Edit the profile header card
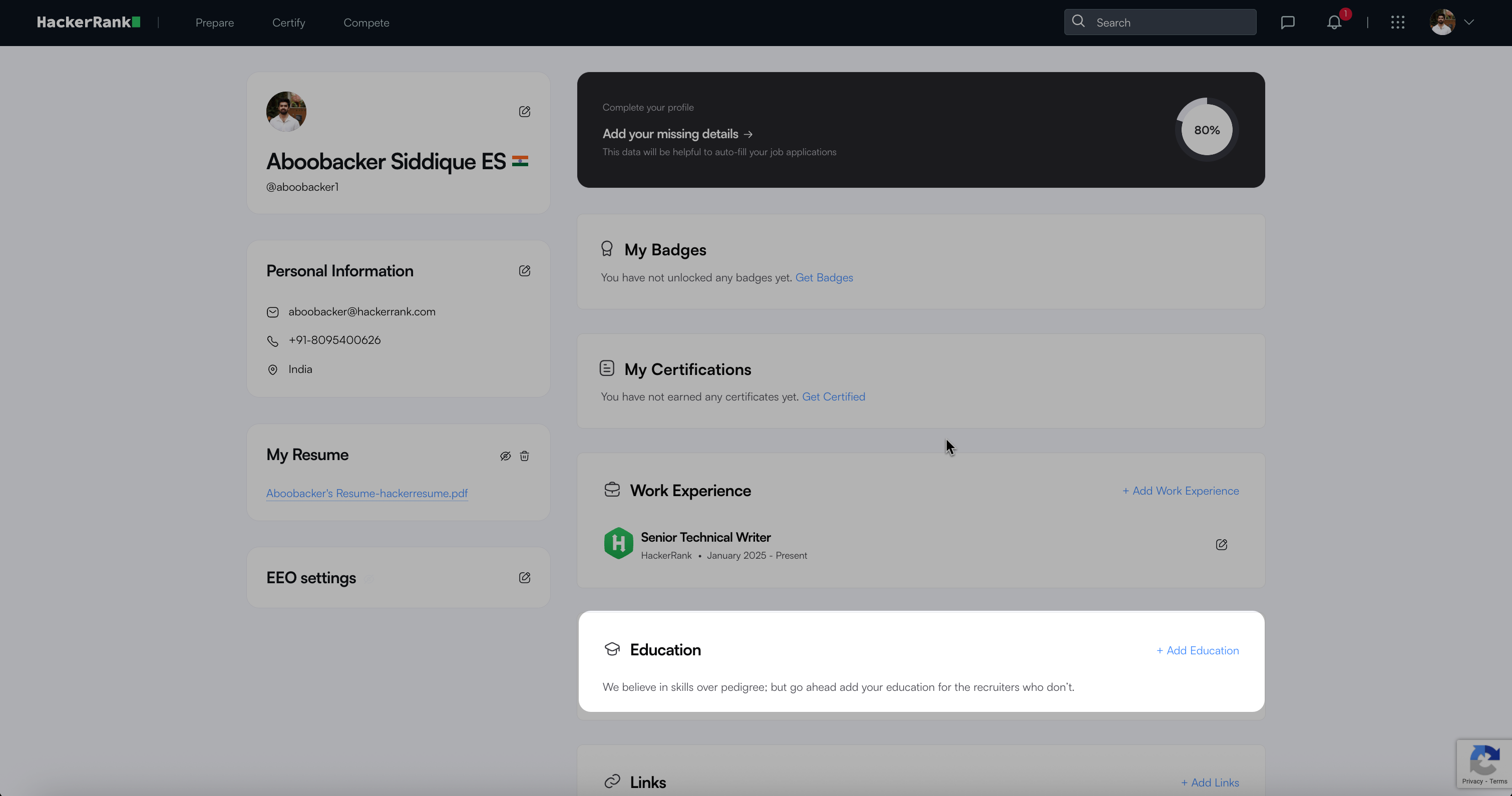Screen dimensions: 1512x796 tap(524, 112)
